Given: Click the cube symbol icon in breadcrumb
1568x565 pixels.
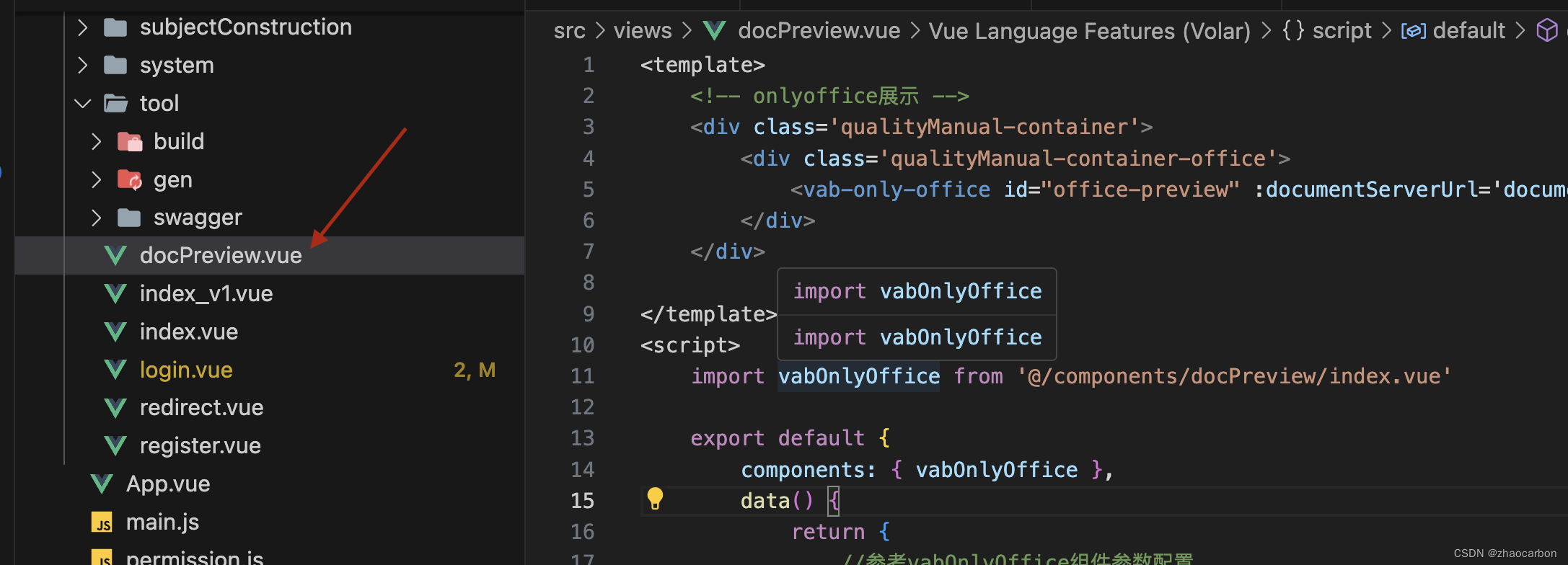Looking at the screenshot, I should tap(1547, 30).
